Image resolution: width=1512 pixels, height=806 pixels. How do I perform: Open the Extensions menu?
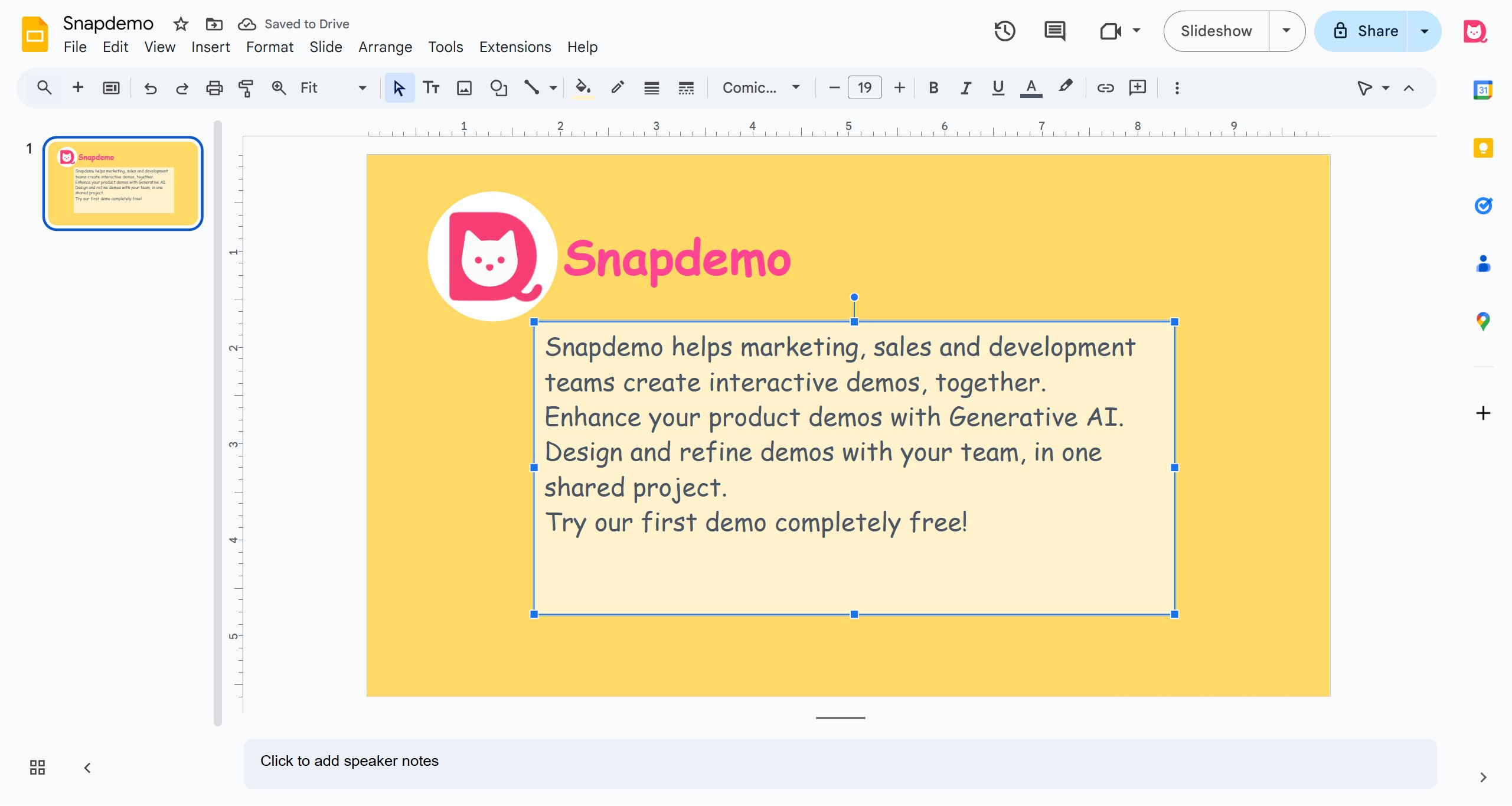coord(515,47)
